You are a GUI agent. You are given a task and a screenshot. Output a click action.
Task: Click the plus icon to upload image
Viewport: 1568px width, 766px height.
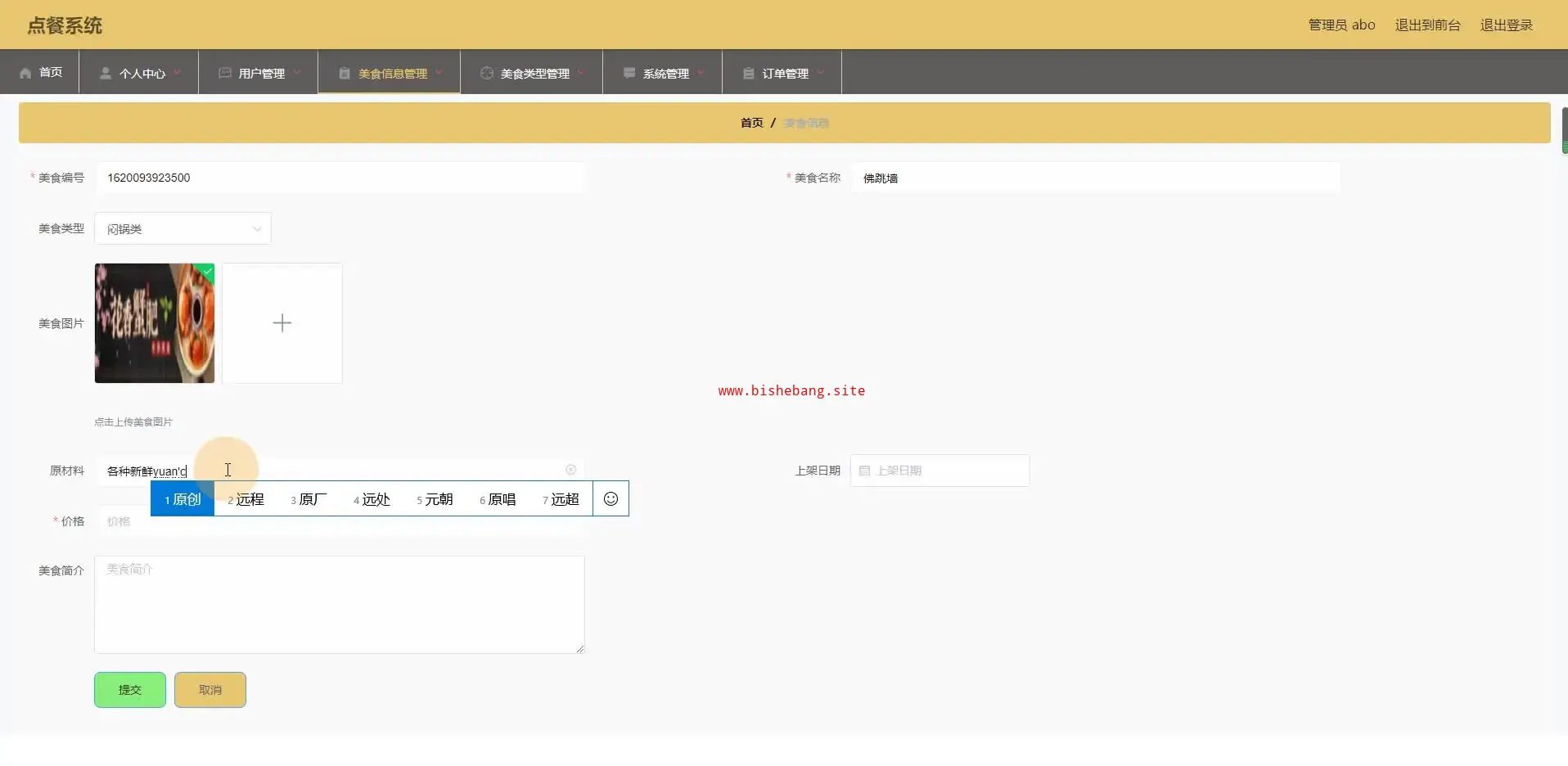282,323
